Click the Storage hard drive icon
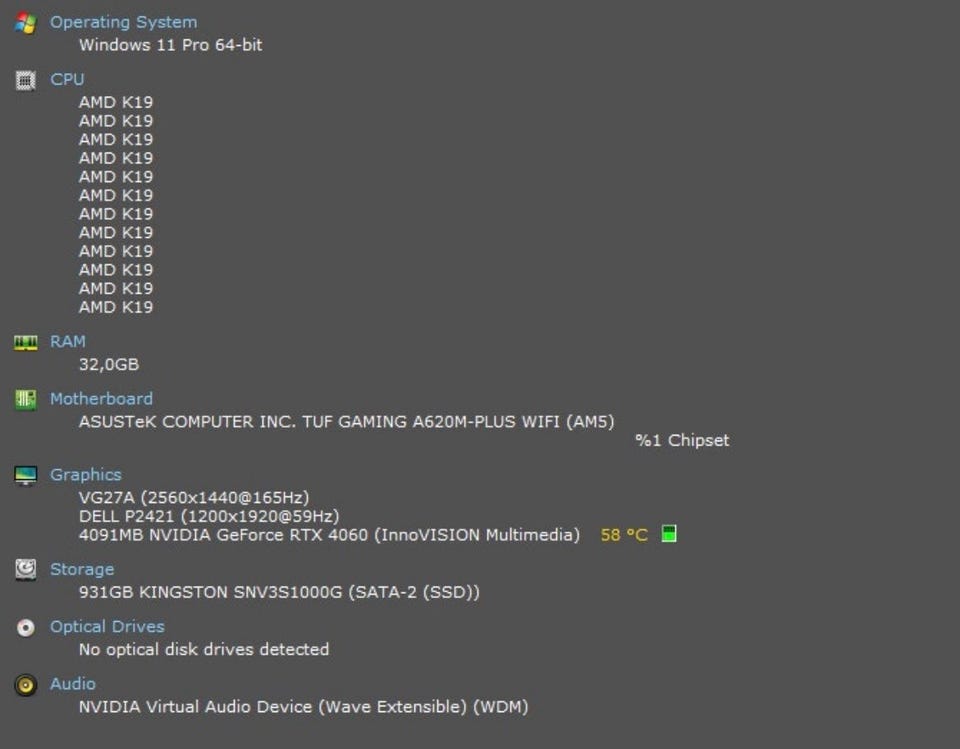 26,569
